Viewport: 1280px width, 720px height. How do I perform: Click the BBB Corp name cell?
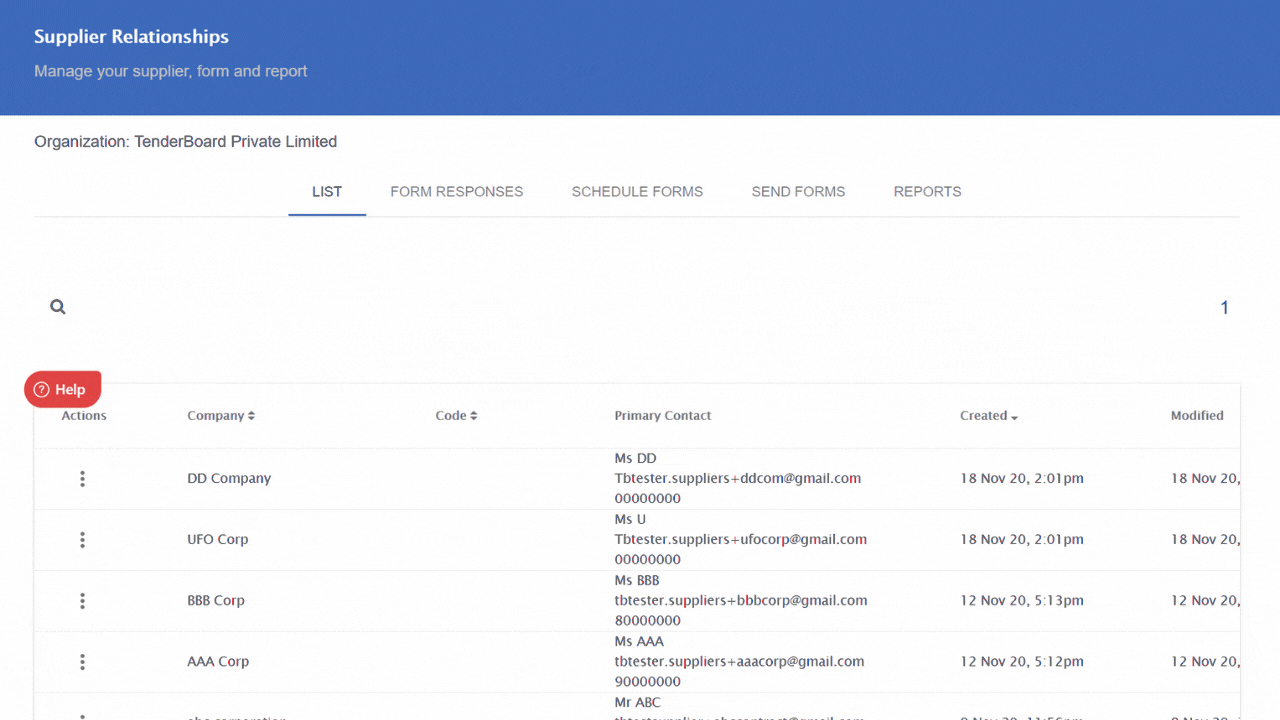click(x=216, y=600)
